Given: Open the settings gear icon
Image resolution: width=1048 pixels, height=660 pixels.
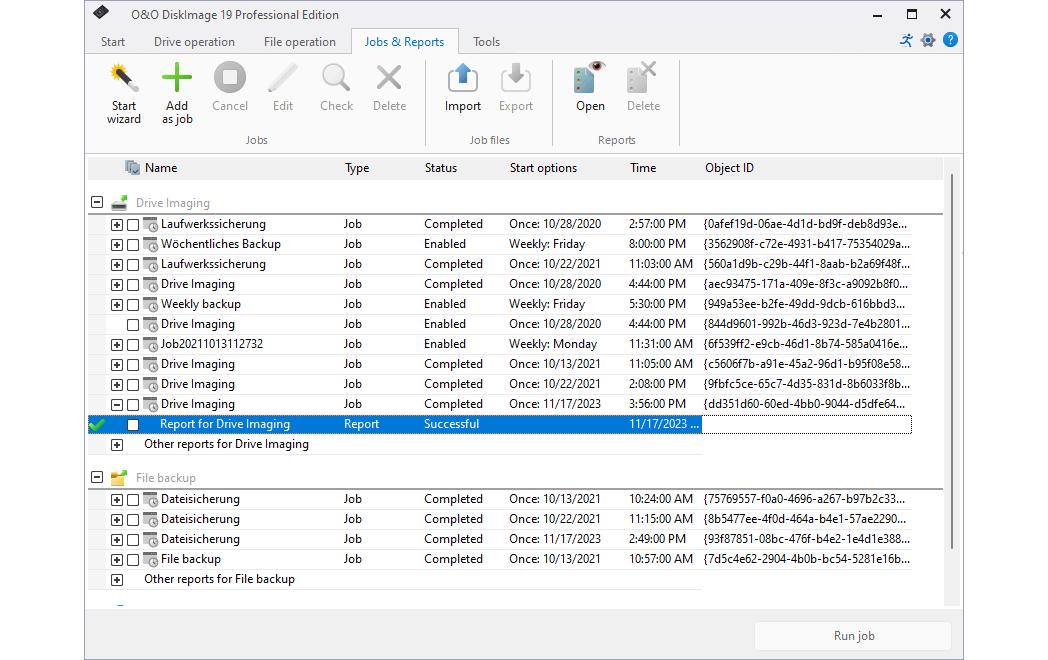Looking at the screenshot, I should (928, 40).
